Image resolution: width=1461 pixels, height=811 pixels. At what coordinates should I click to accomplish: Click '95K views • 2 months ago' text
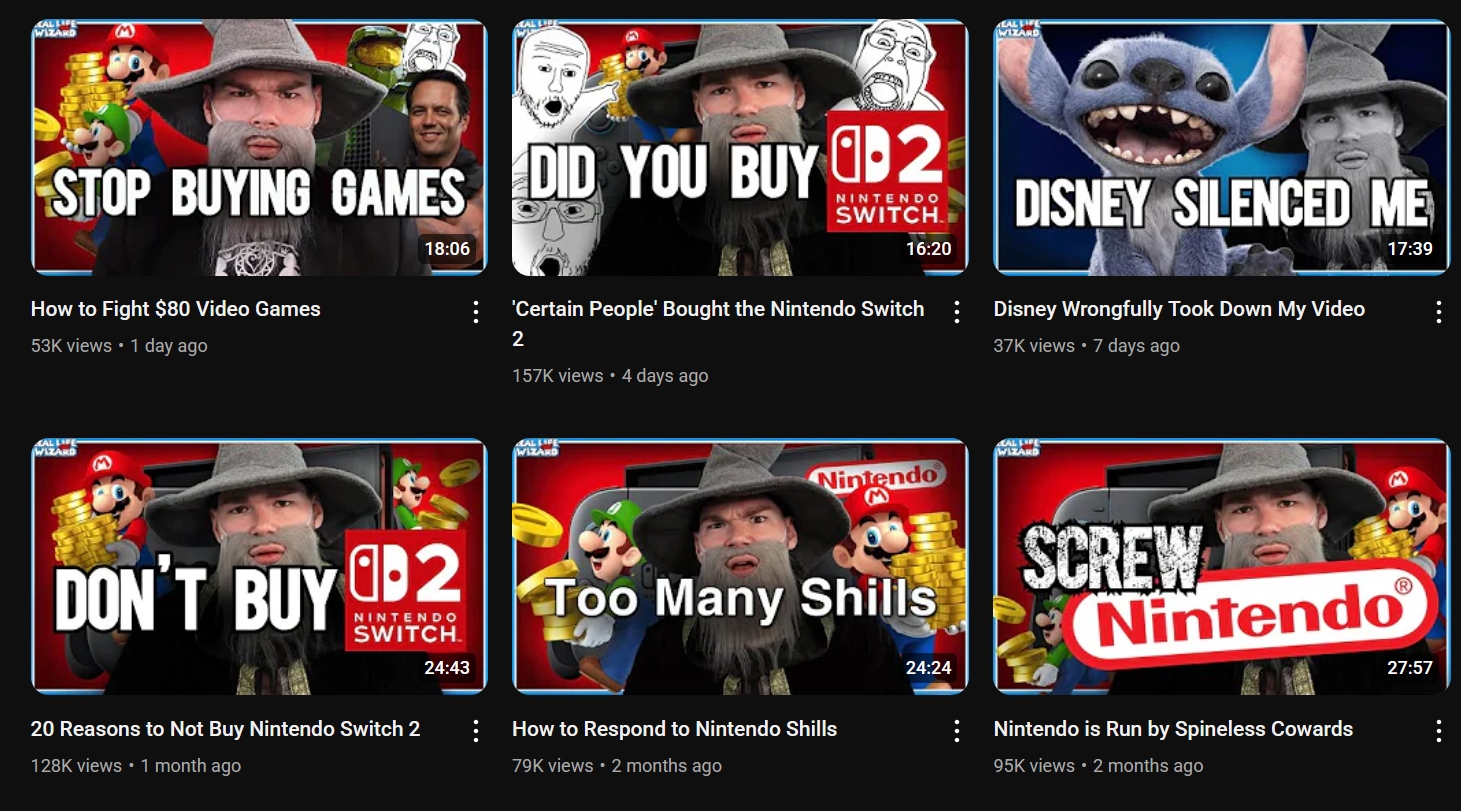1099,766
